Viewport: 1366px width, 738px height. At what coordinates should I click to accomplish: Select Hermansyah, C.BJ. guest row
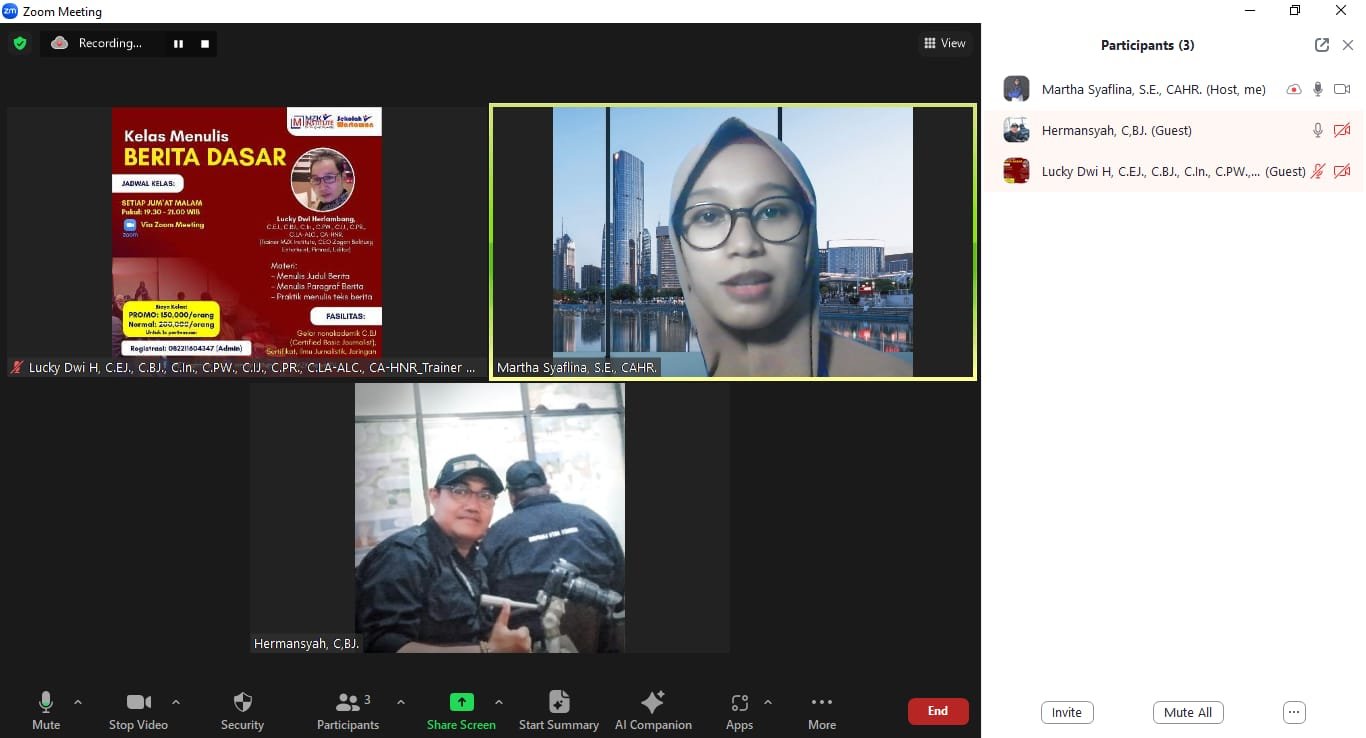pyautogui.click(x=1174, y=130)
